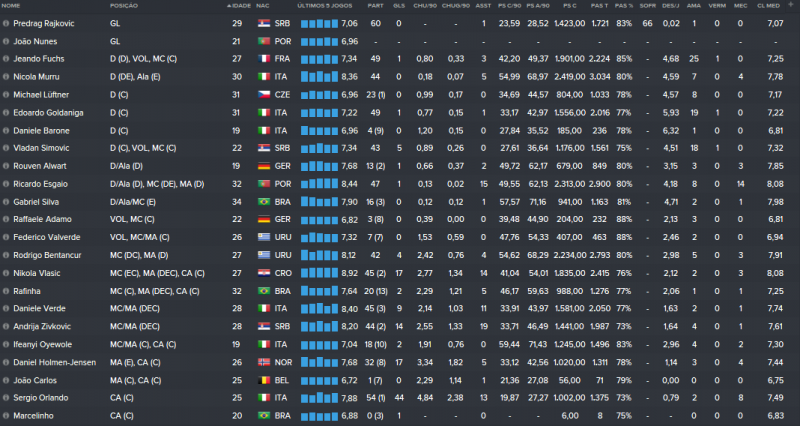This screenshot has width=800, height=426.
Task: Click the info icon next to Marcelinho
Action: [x=6, y=415]
